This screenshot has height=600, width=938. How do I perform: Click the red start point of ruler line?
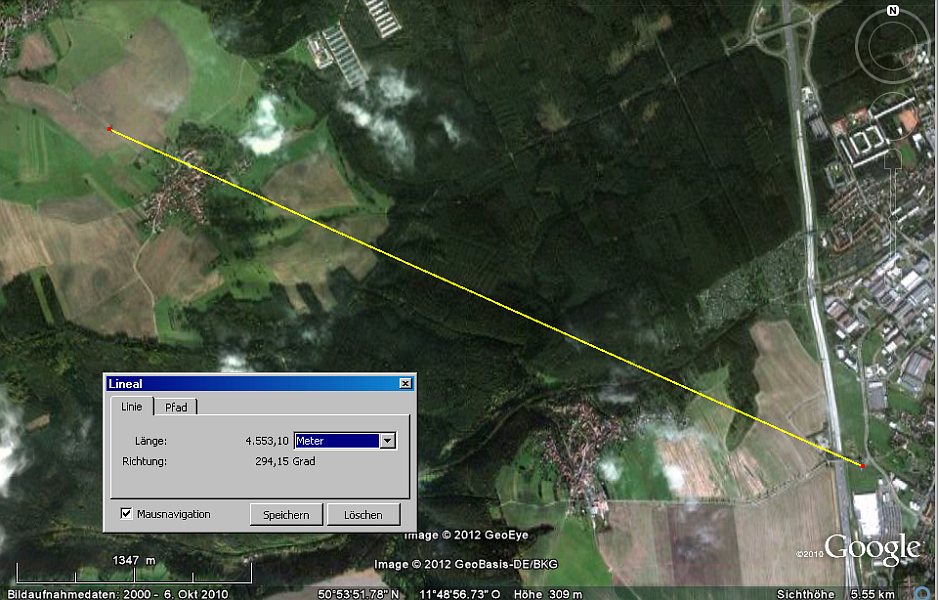109,129
